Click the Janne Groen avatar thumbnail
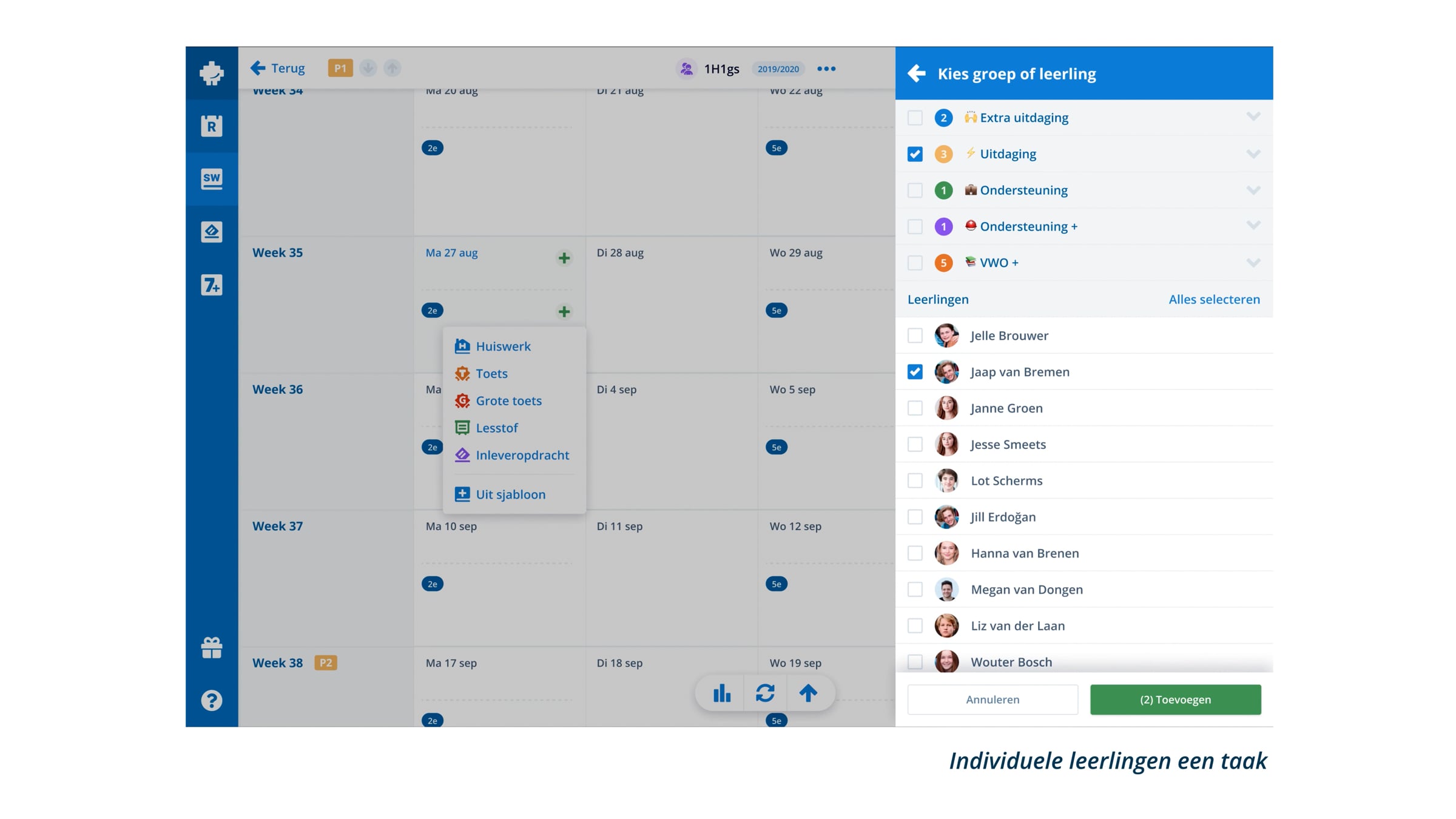Viewport: 1456px width, 819px height. pos(946,408)
